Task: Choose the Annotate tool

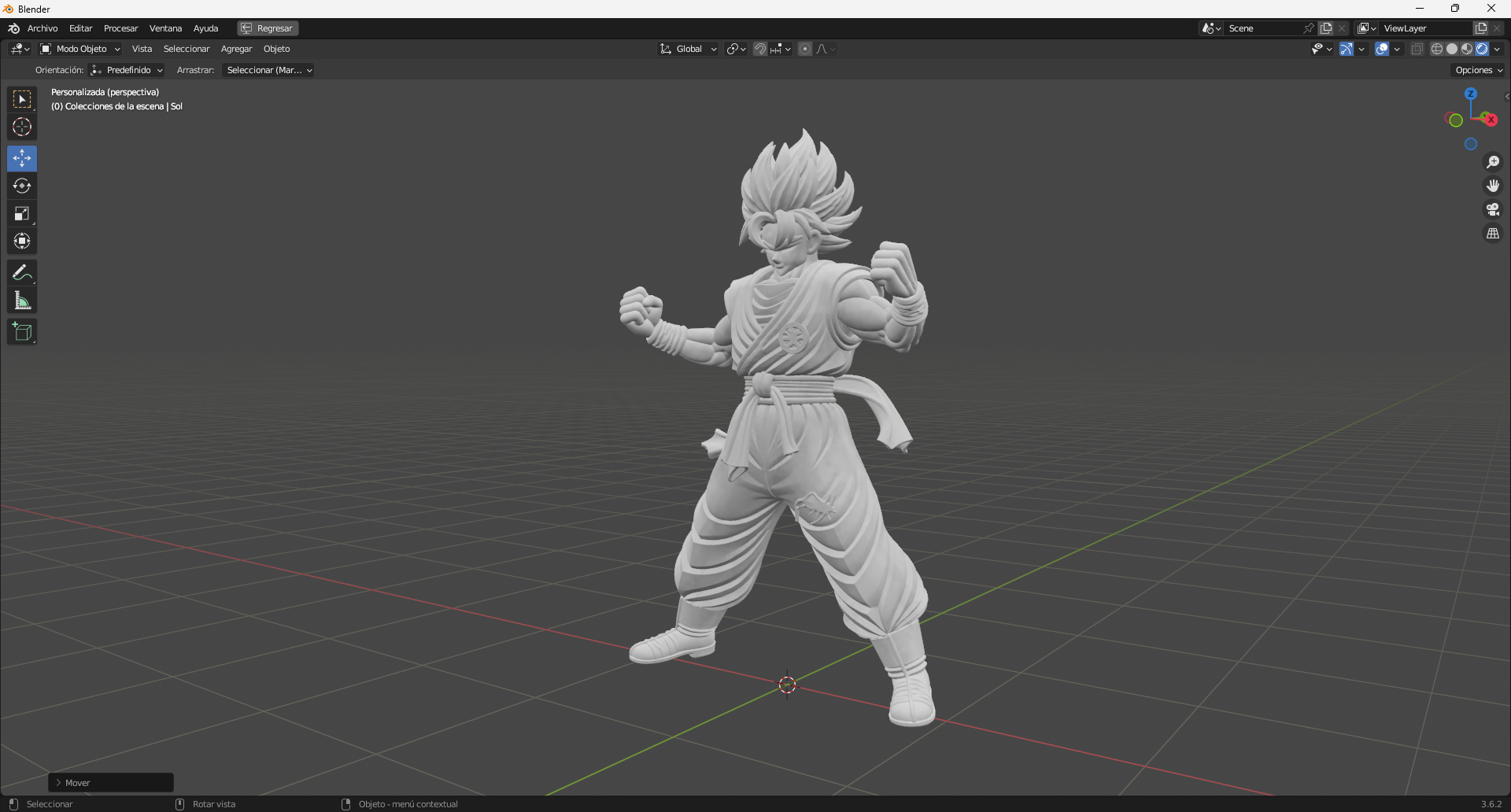Action: coord(21,272)
